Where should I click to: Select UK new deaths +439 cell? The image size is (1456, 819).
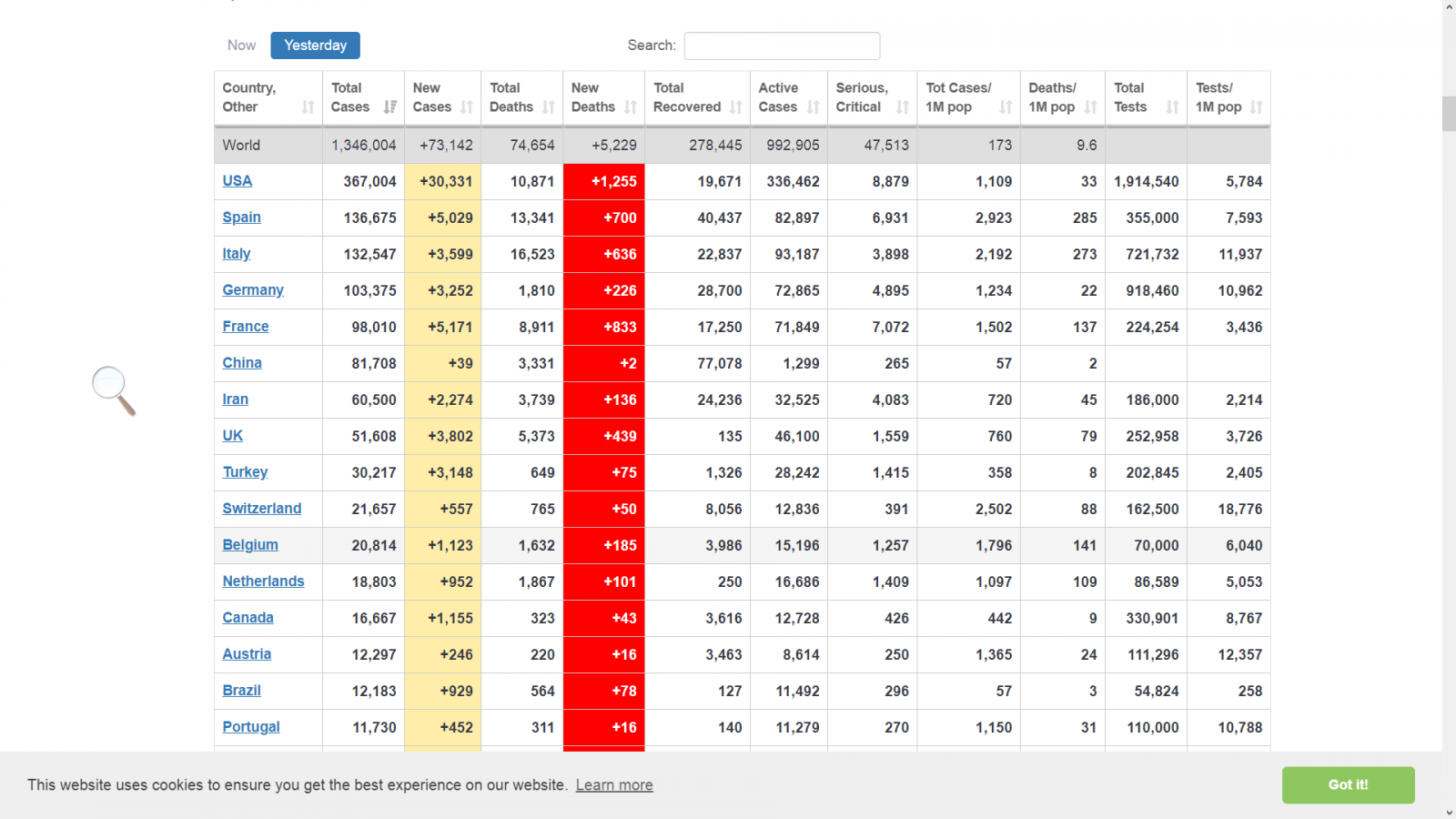point(604,437)
